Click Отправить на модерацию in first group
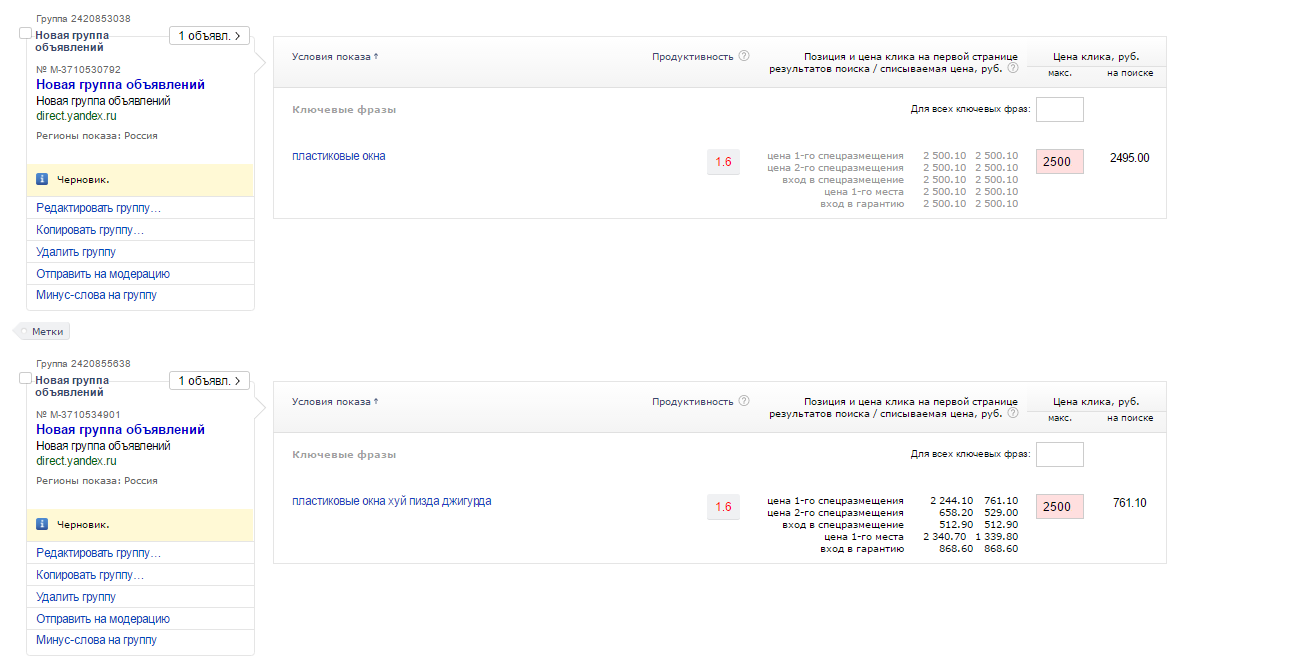The width and height of the screenshot is (1293, 665). 103,274
